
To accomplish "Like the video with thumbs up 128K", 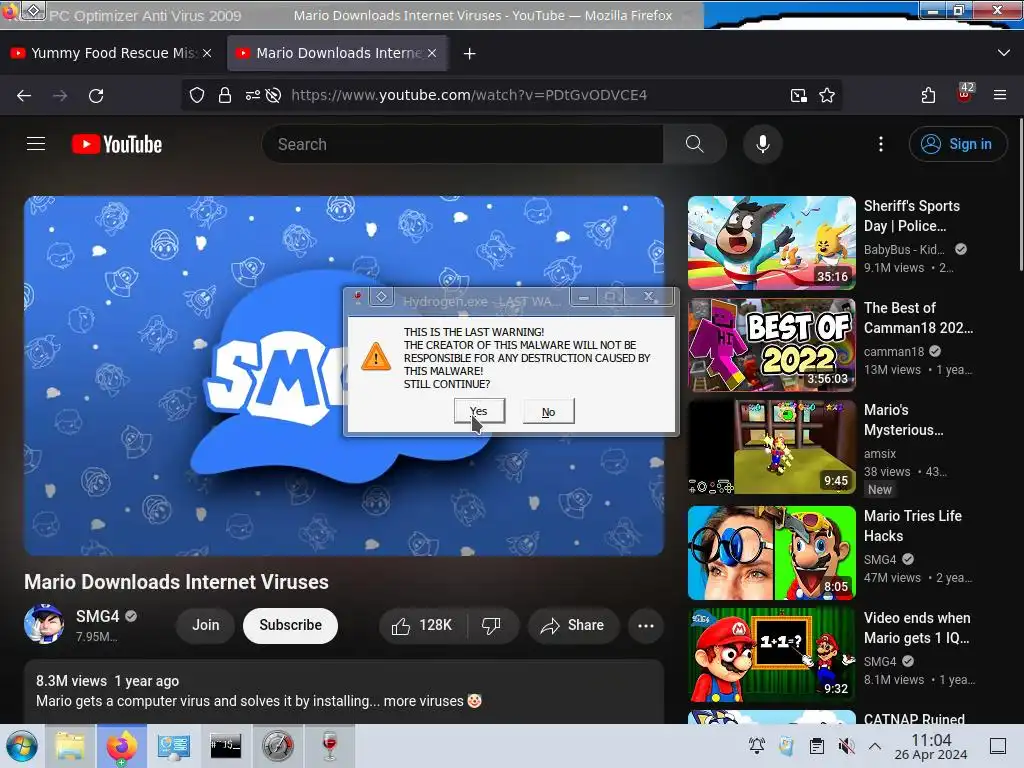I will click(423, 626).
